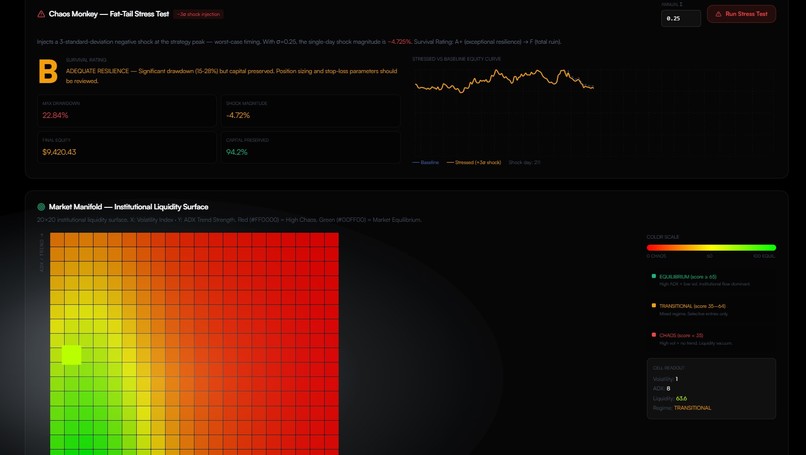Click the Market Manifold section title
The width and height of the screenshot is (806, 455).
(x=129, y=207)
